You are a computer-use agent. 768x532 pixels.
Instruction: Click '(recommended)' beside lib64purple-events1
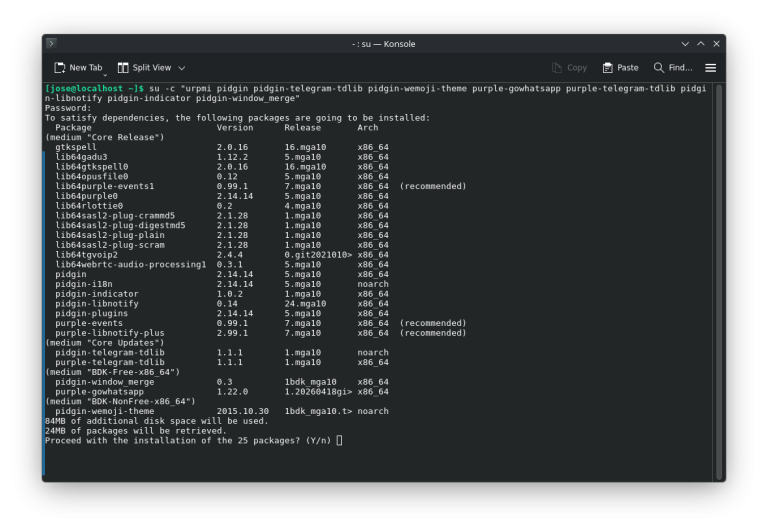(433, 186)
